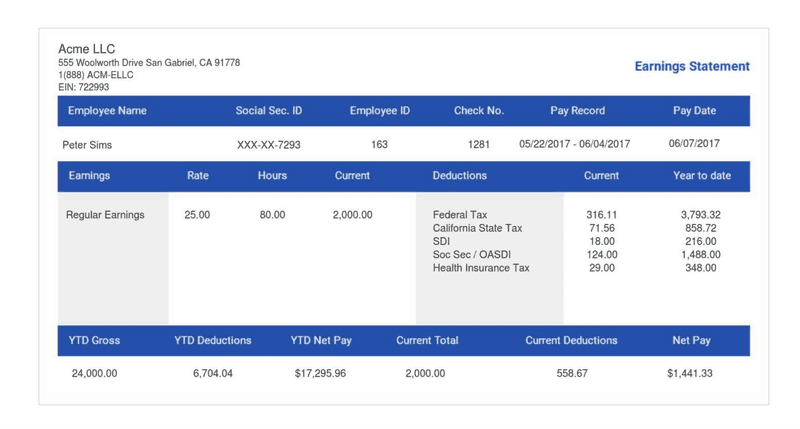The height and width of the screenshot is (429, 800).
Task: Select the Pay Record column header
Action: point(577,111)
